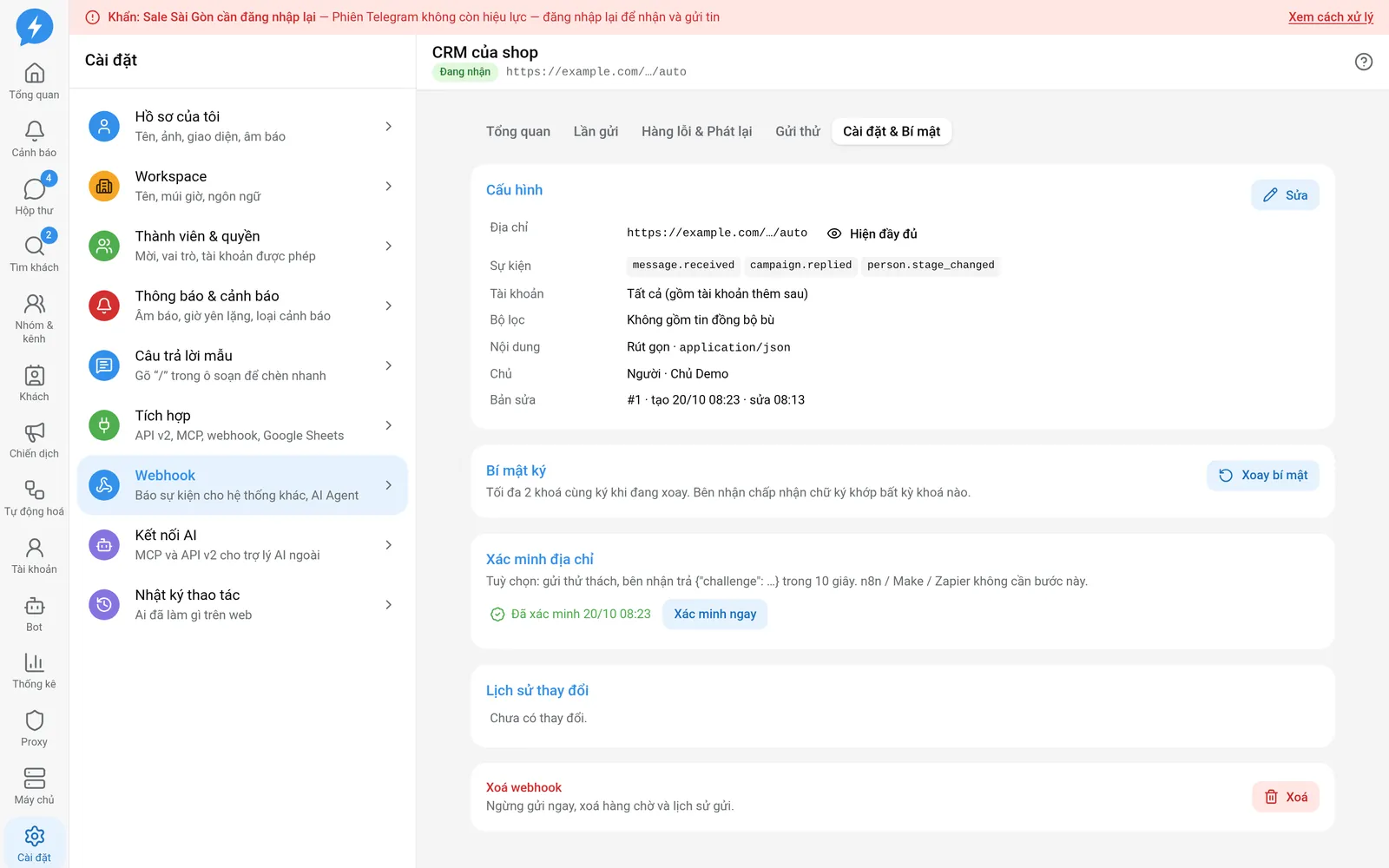The width and height of the screenshot is (1389, 868).
Task: Open the Xem cách xử lý link
Action: (x=1331, y=17)
